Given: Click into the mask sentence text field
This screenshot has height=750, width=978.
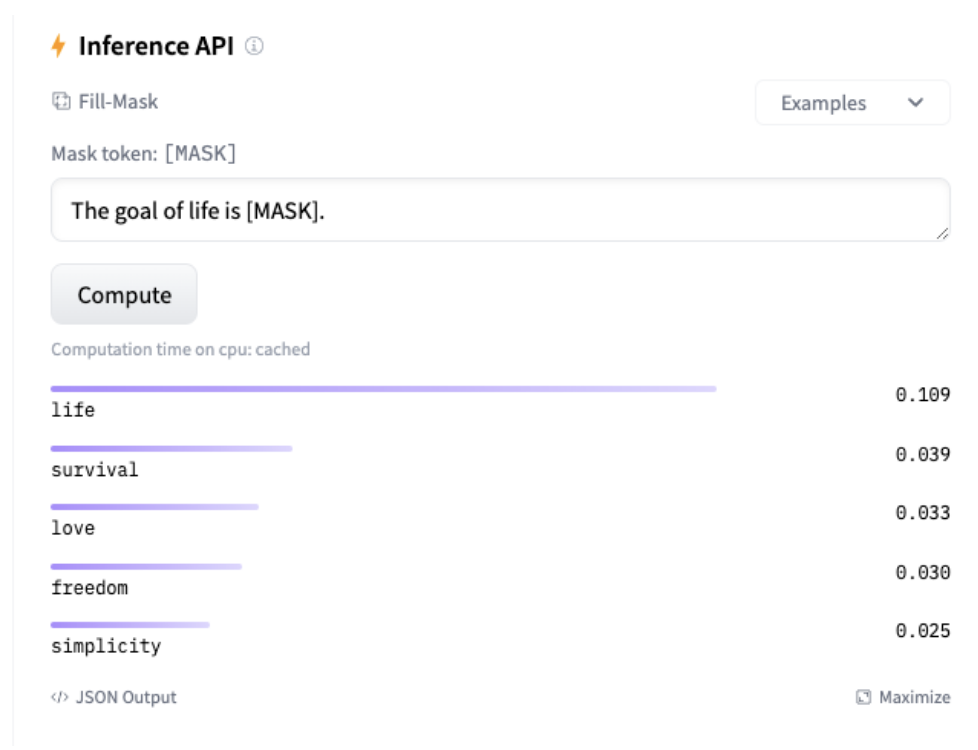Looking at the screenshot, I should click(500, 210).
